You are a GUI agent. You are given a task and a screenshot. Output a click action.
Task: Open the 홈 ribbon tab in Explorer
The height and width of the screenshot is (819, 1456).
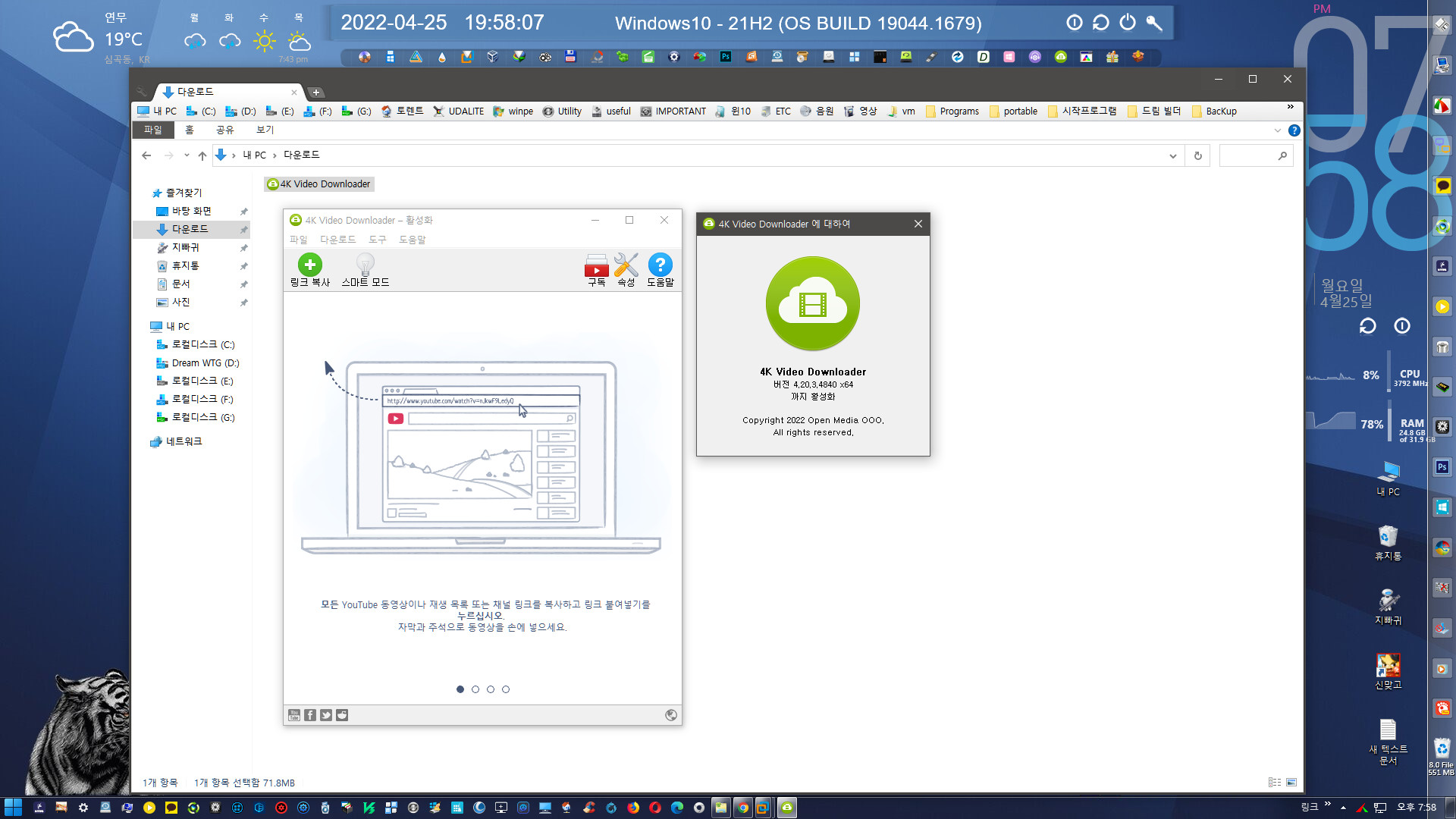190,130
